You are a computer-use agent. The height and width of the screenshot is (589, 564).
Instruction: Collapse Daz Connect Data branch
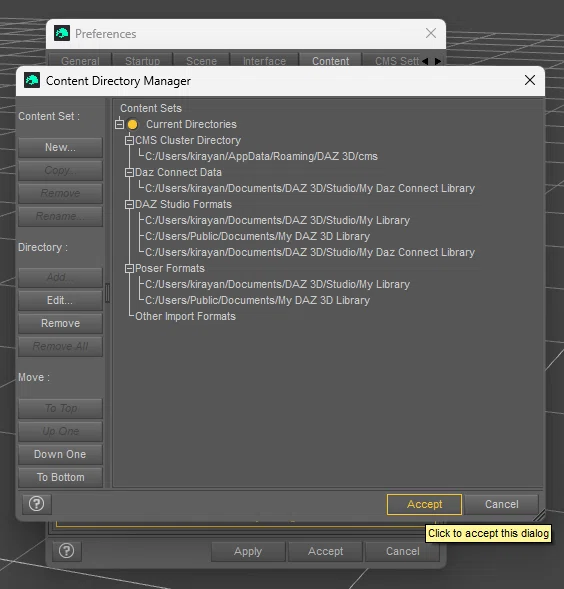coord(129,172)
